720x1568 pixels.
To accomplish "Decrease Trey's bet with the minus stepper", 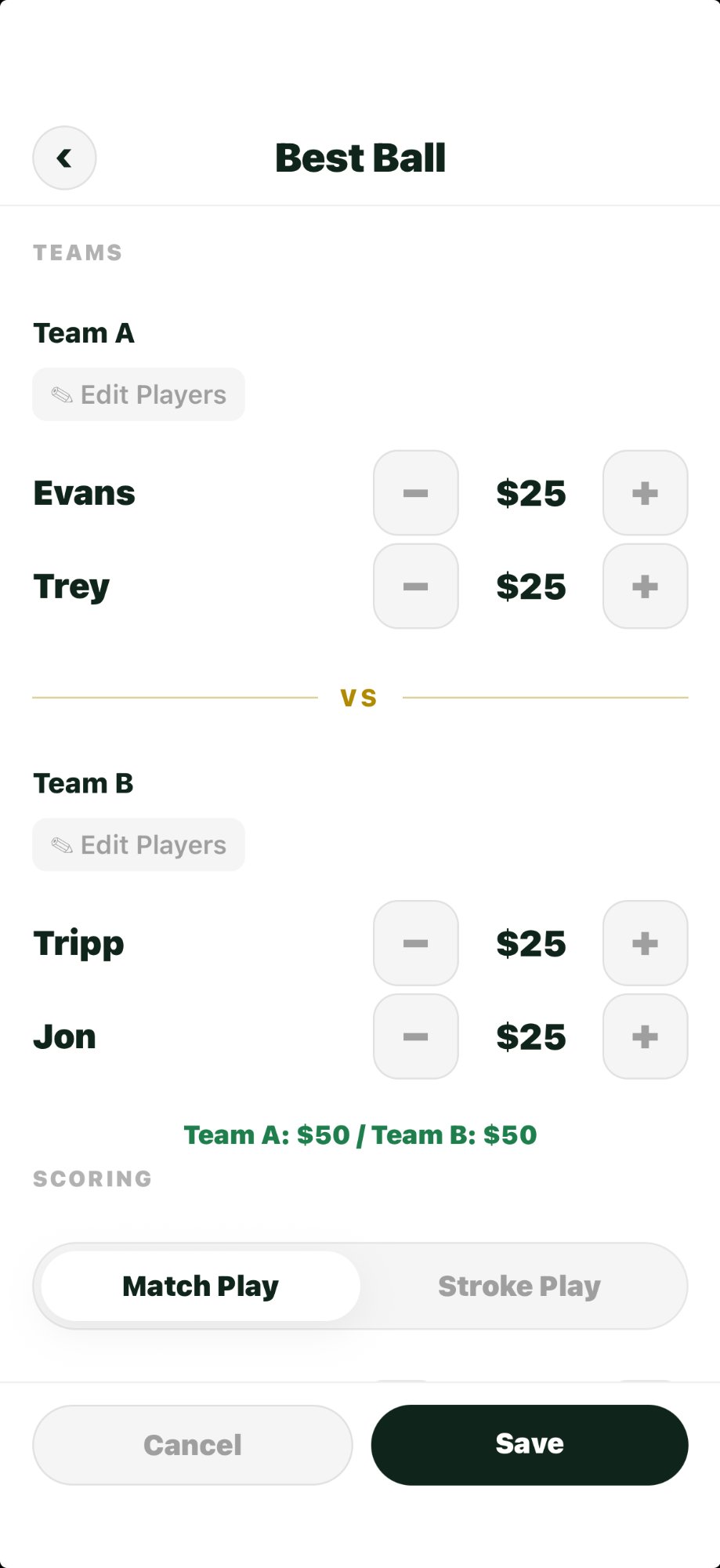I will coord(415,586).
